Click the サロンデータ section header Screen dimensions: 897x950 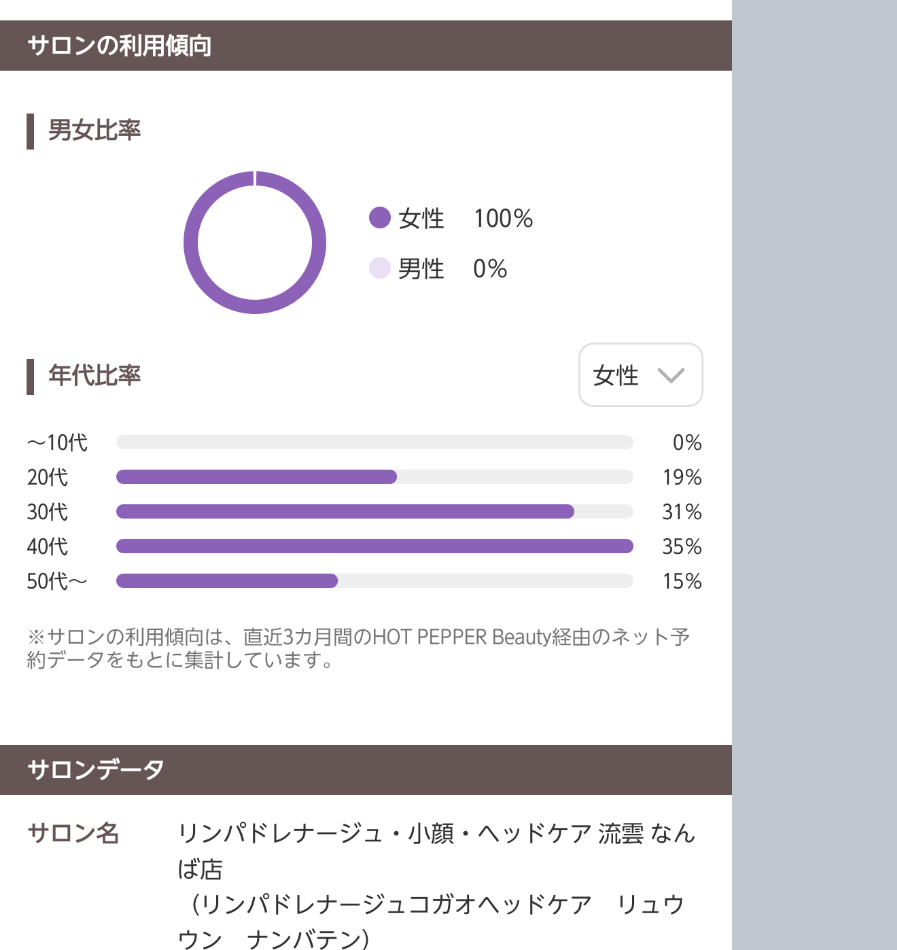96,770
